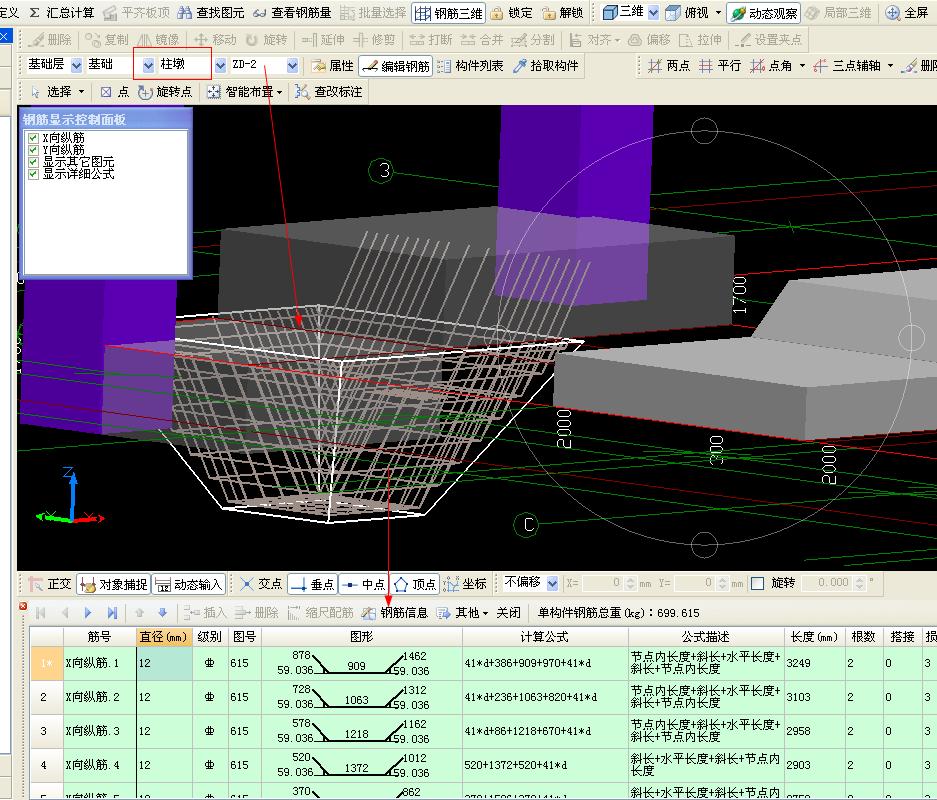
Task: Toggle 显示详细公式 checkbox
Action: [x=33, y=174]
